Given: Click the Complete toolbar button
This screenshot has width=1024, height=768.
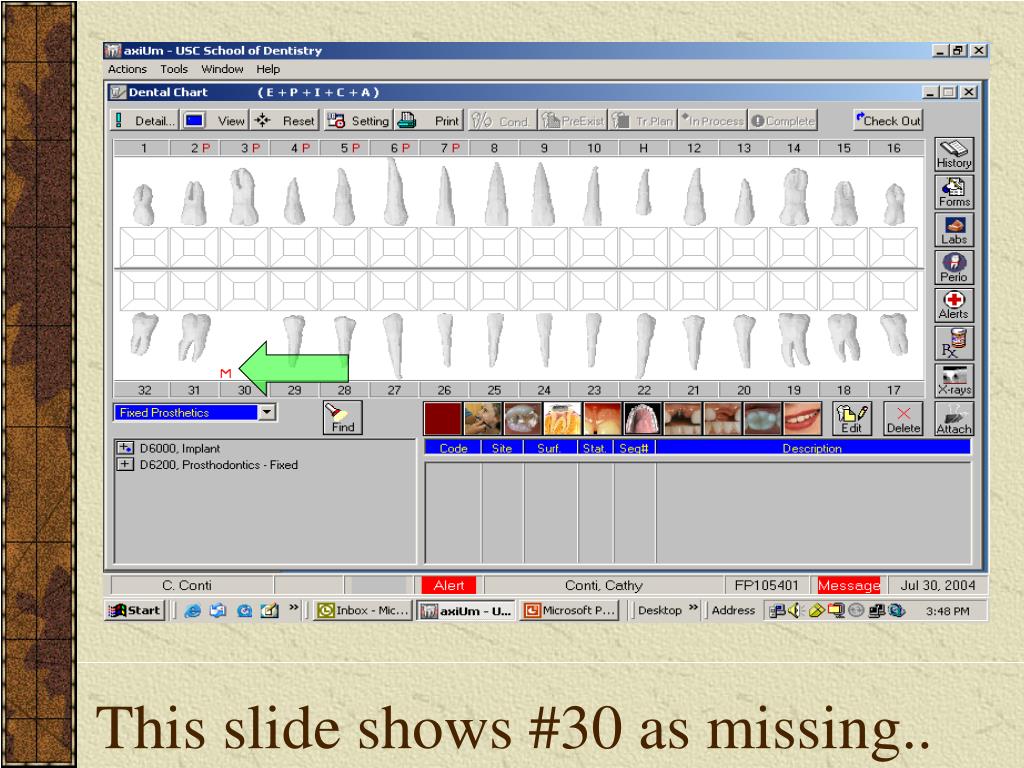Looking at the screenshot, I should (783, 121).
